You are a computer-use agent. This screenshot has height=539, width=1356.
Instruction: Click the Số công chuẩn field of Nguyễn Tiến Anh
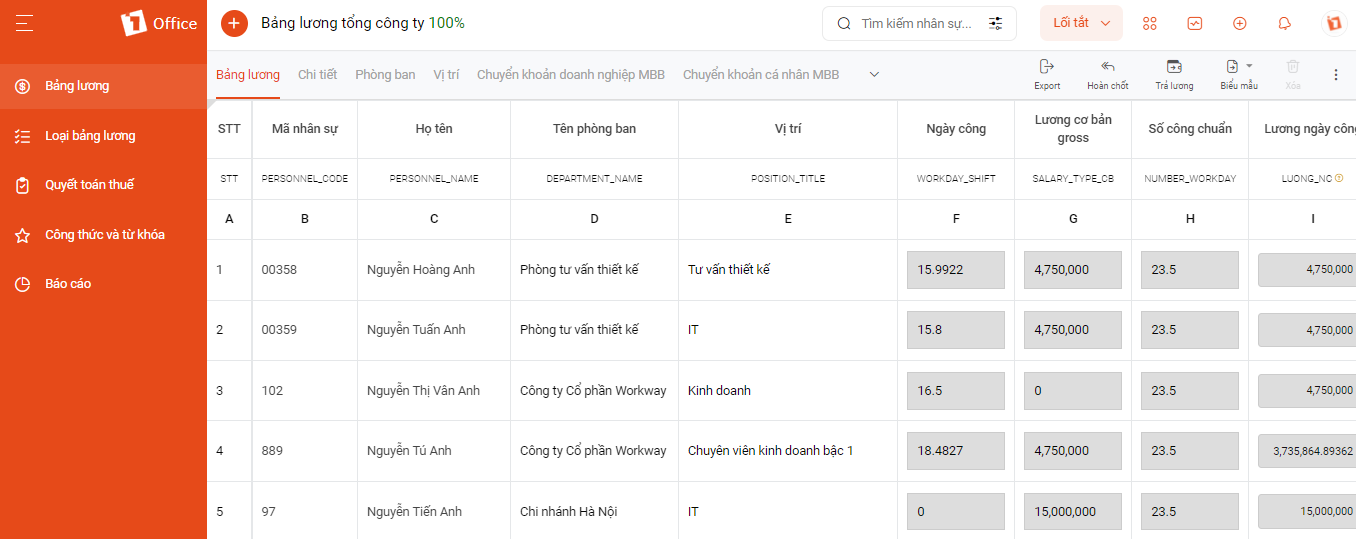point(1190,512)
